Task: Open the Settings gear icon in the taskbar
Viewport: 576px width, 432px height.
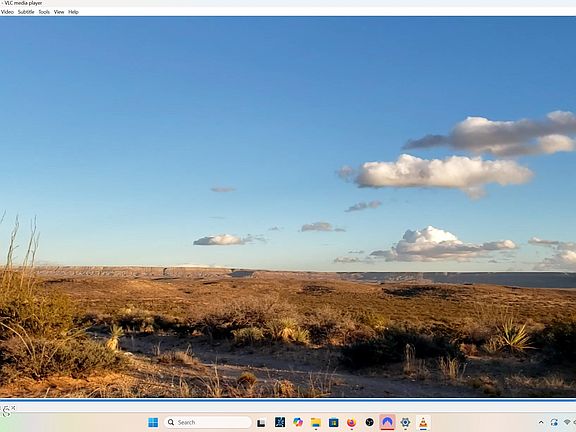Action: click(405, 422)
